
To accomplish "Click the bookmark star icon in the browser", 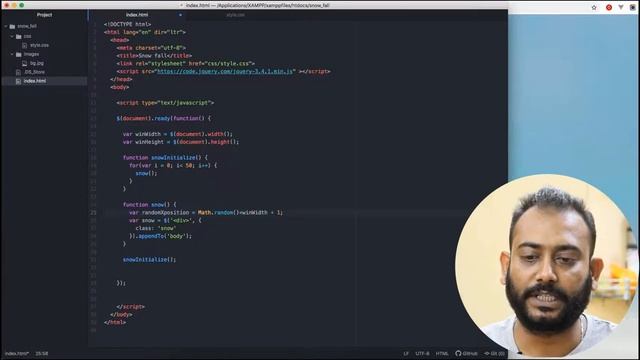I will [594, 7].
